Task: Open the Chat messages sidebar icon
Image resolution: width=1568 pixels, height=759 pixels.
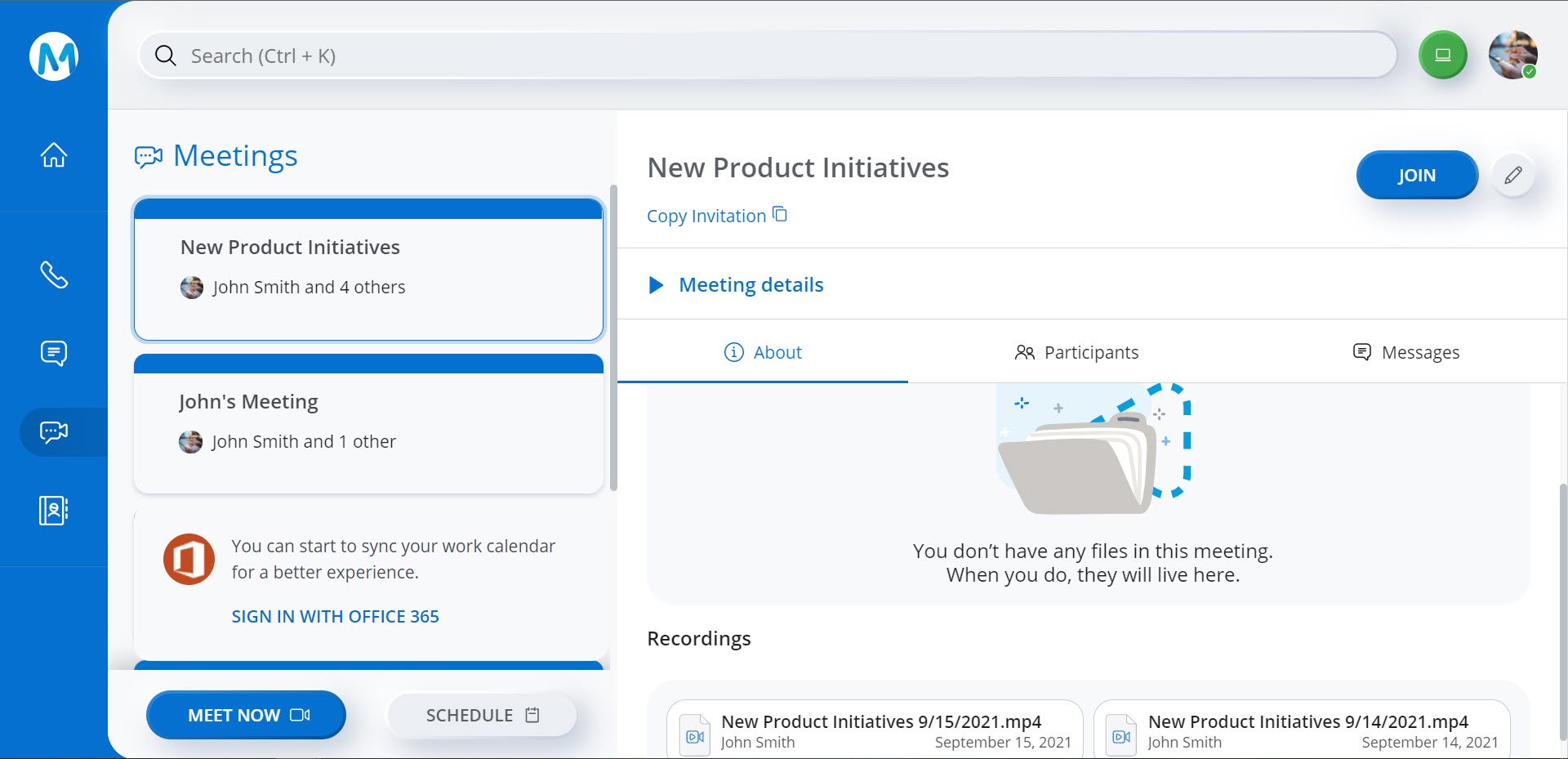Action: click(54, 353)
